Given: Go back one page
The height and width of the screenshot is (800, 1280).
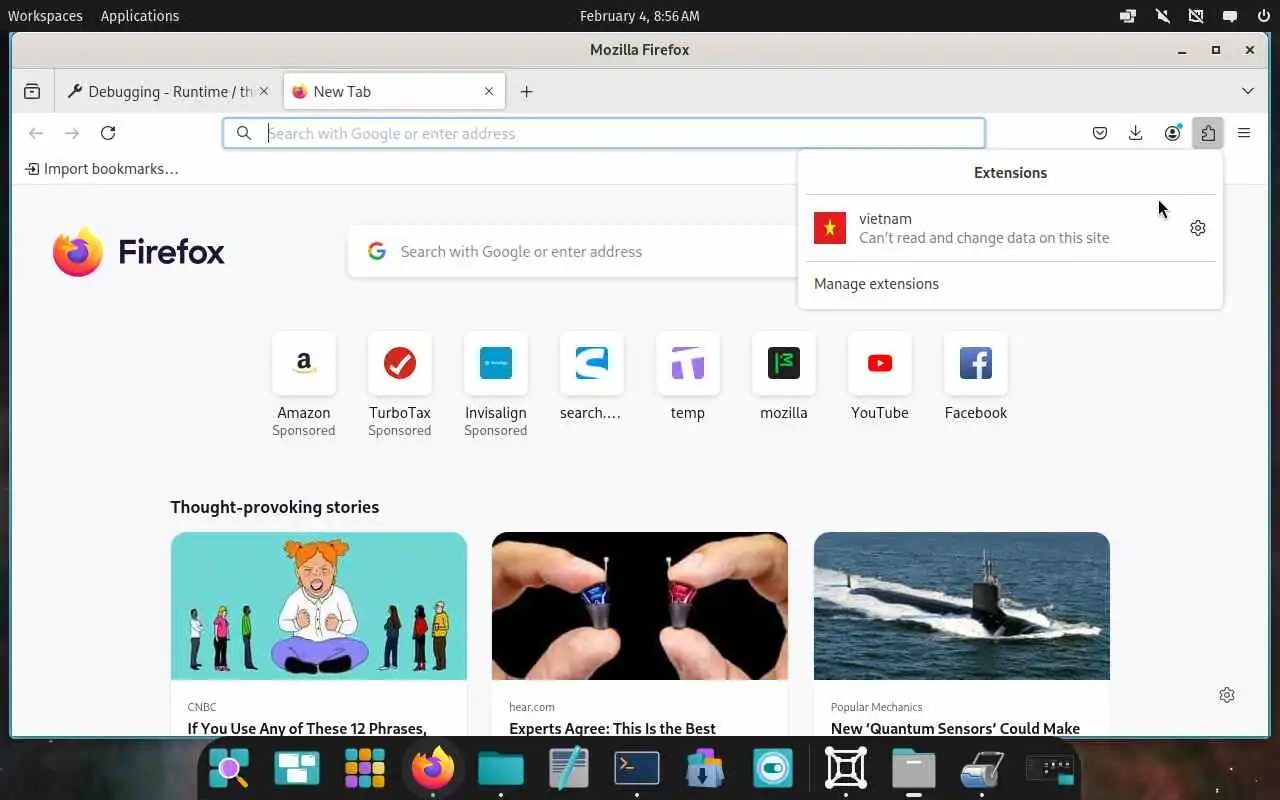Looking at the screenshot, I should pyautogui.click(x=36, y=133).
